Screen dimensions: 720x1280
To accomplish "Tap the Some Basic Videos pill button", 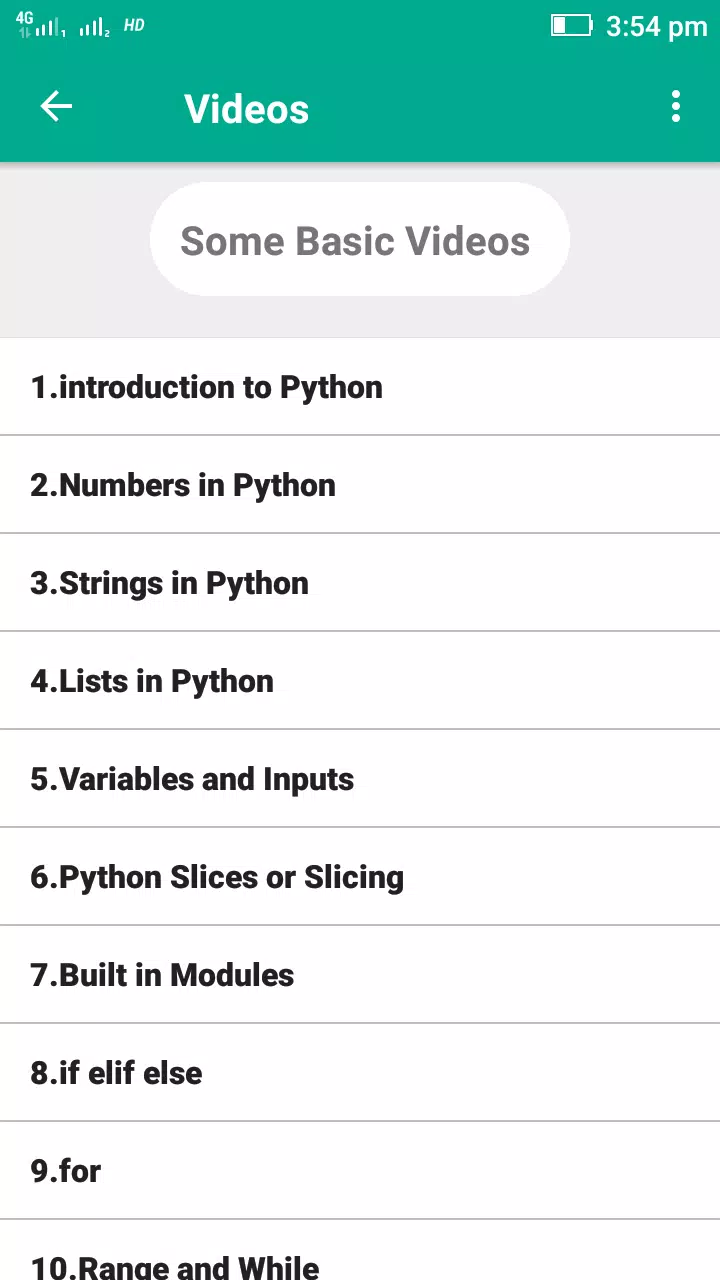I will pos(360,240).
